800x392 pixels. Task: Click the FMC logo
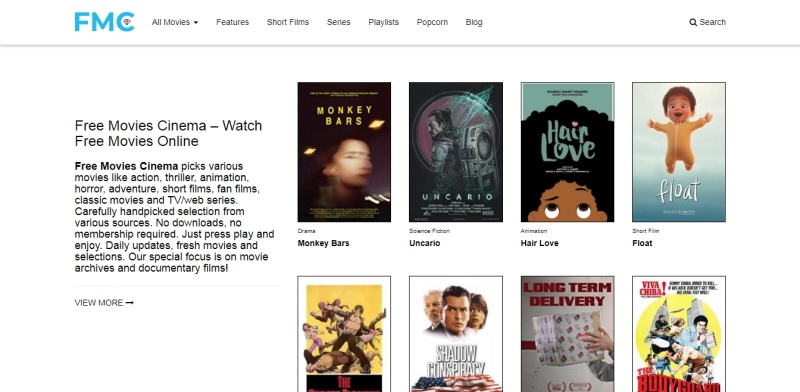(104, 22)
